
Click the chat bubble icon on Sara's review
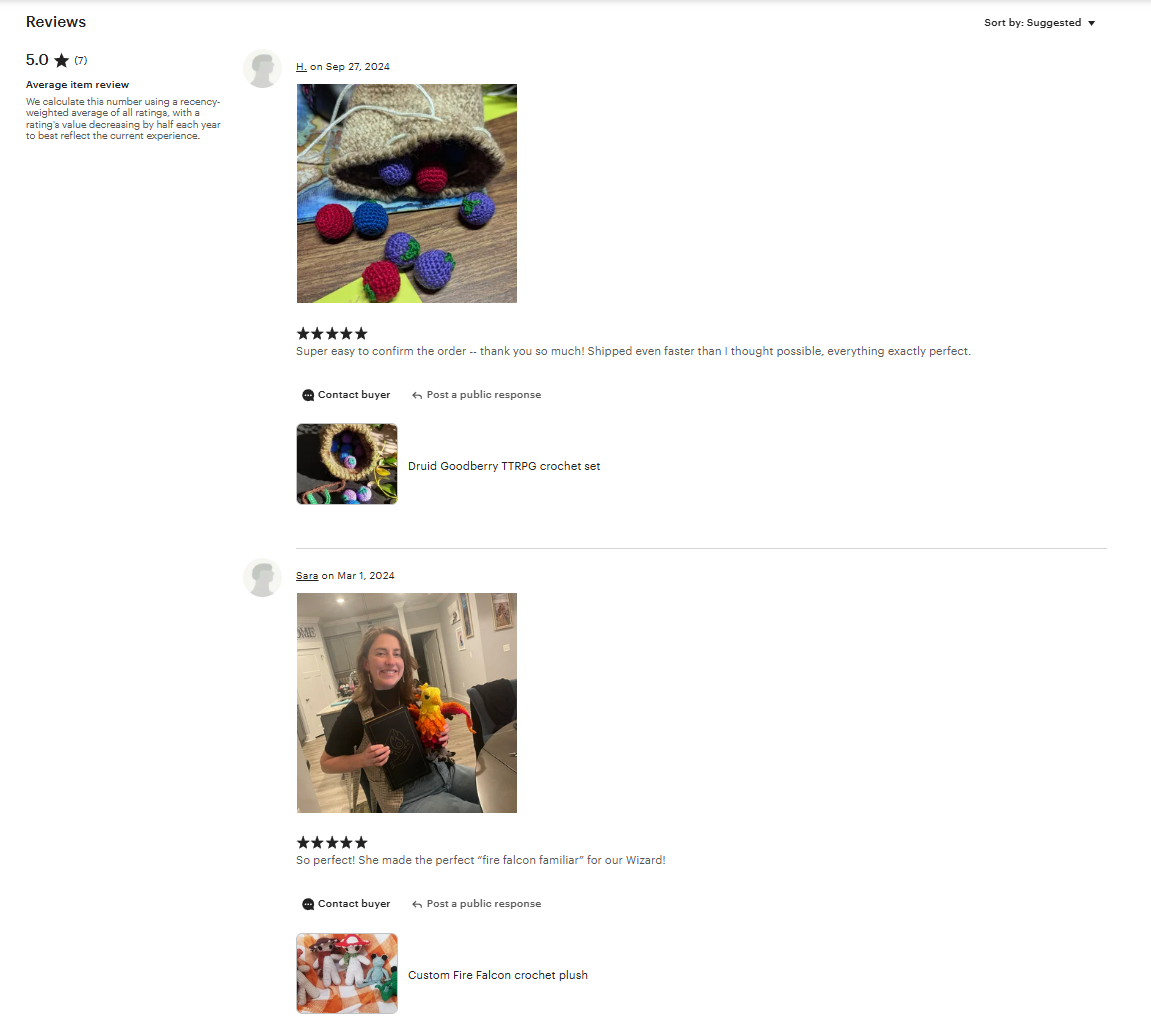(308, 904)
